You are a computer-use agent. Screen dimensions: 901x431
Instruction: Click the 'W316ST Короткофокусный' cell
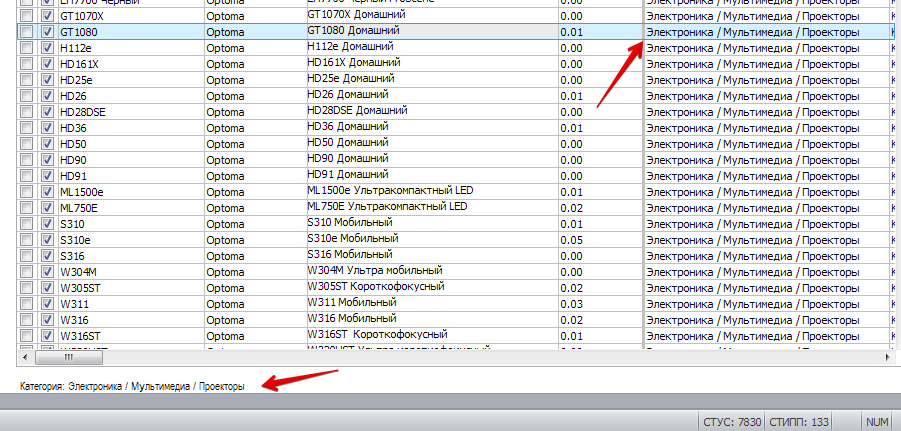(432, 336)
